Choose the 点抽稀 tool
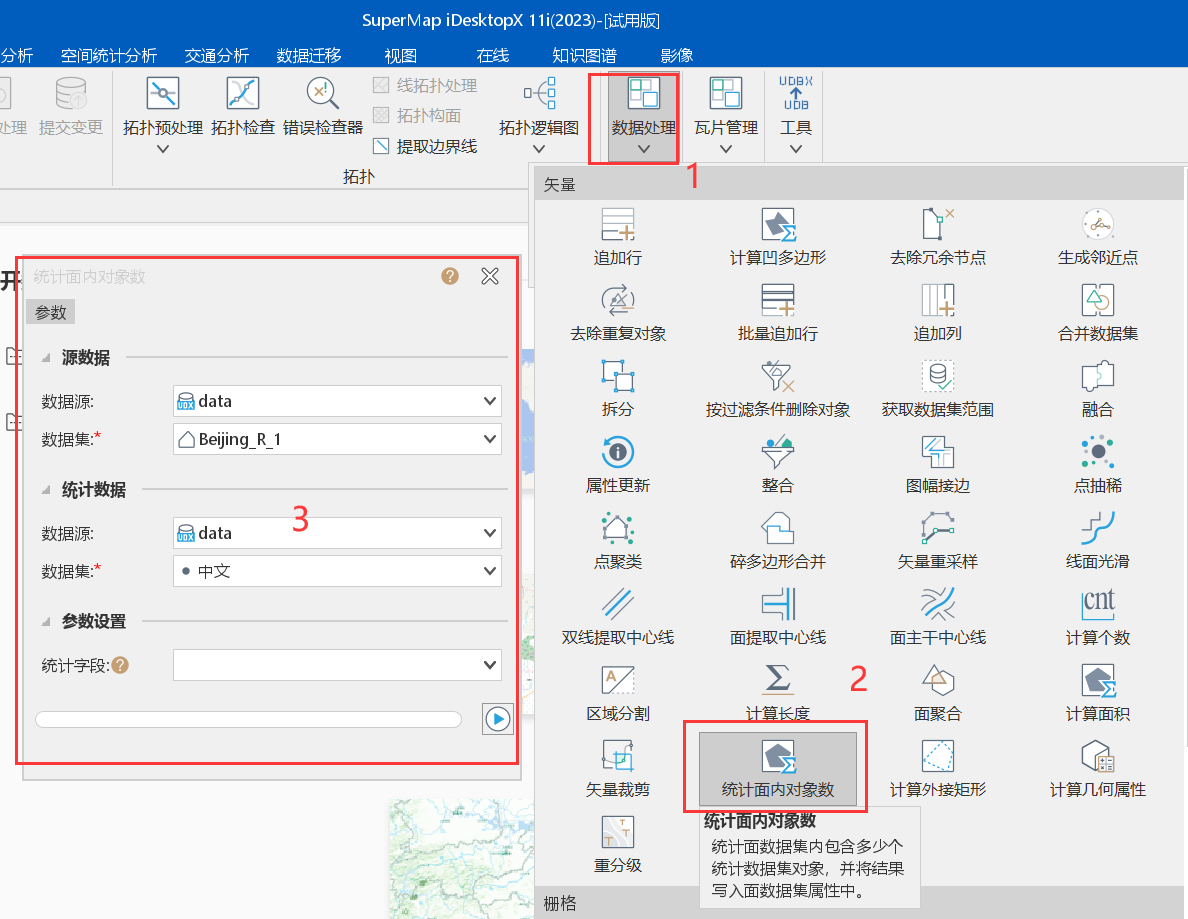 (1098, 464)
